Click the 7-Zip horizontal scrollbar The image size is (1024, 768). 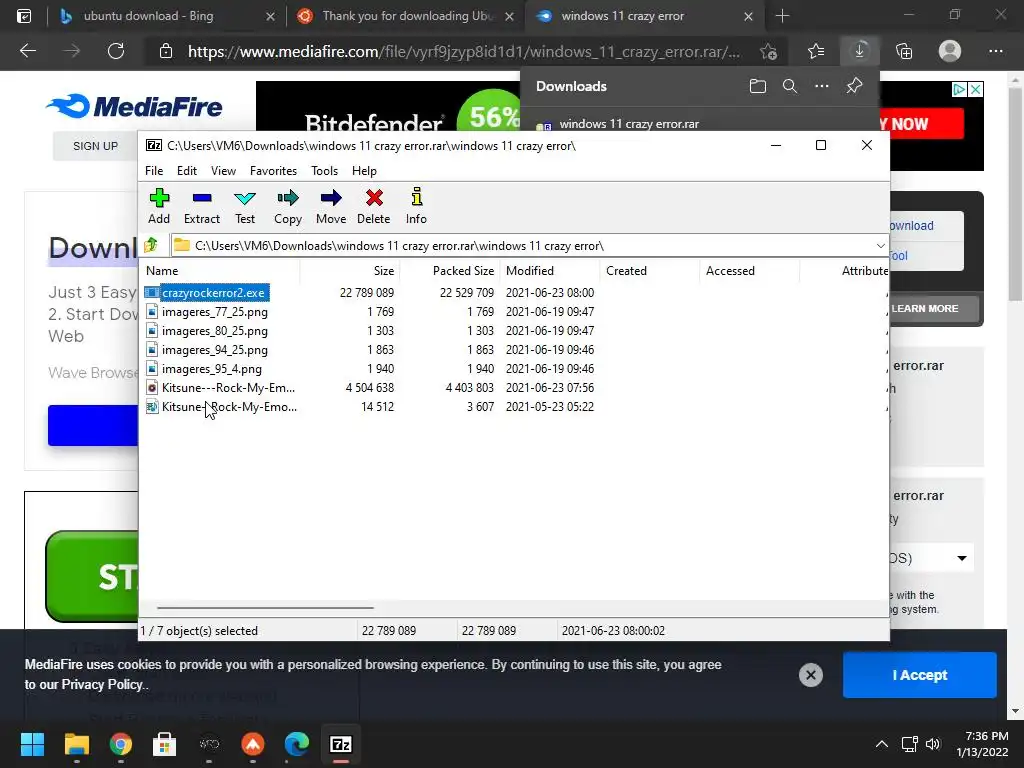265,607
